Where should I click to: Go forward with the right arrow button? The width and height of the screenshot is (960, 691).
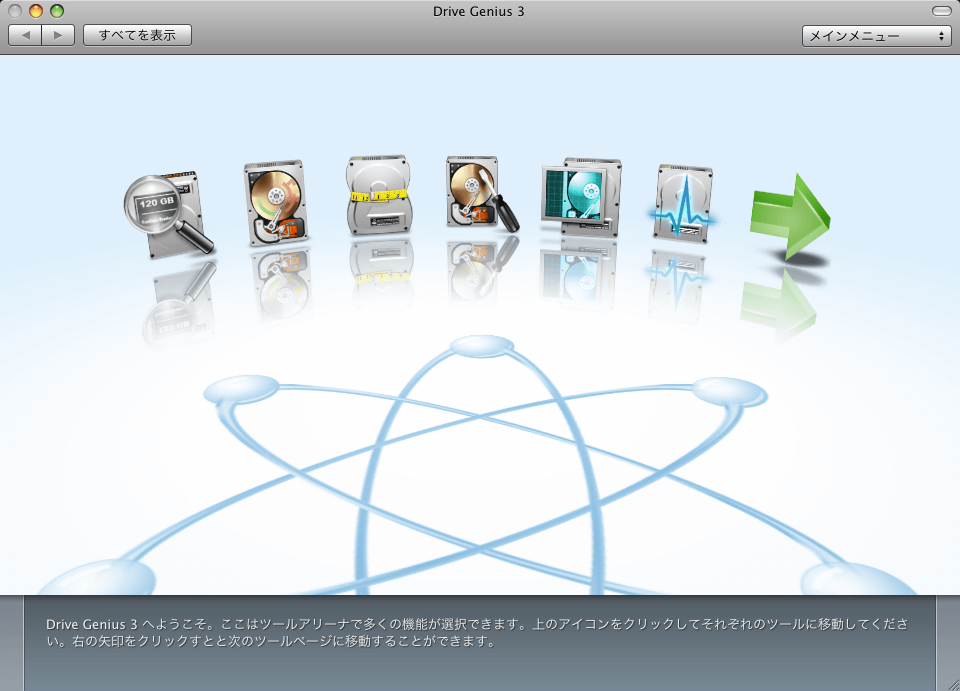point(58,35)
